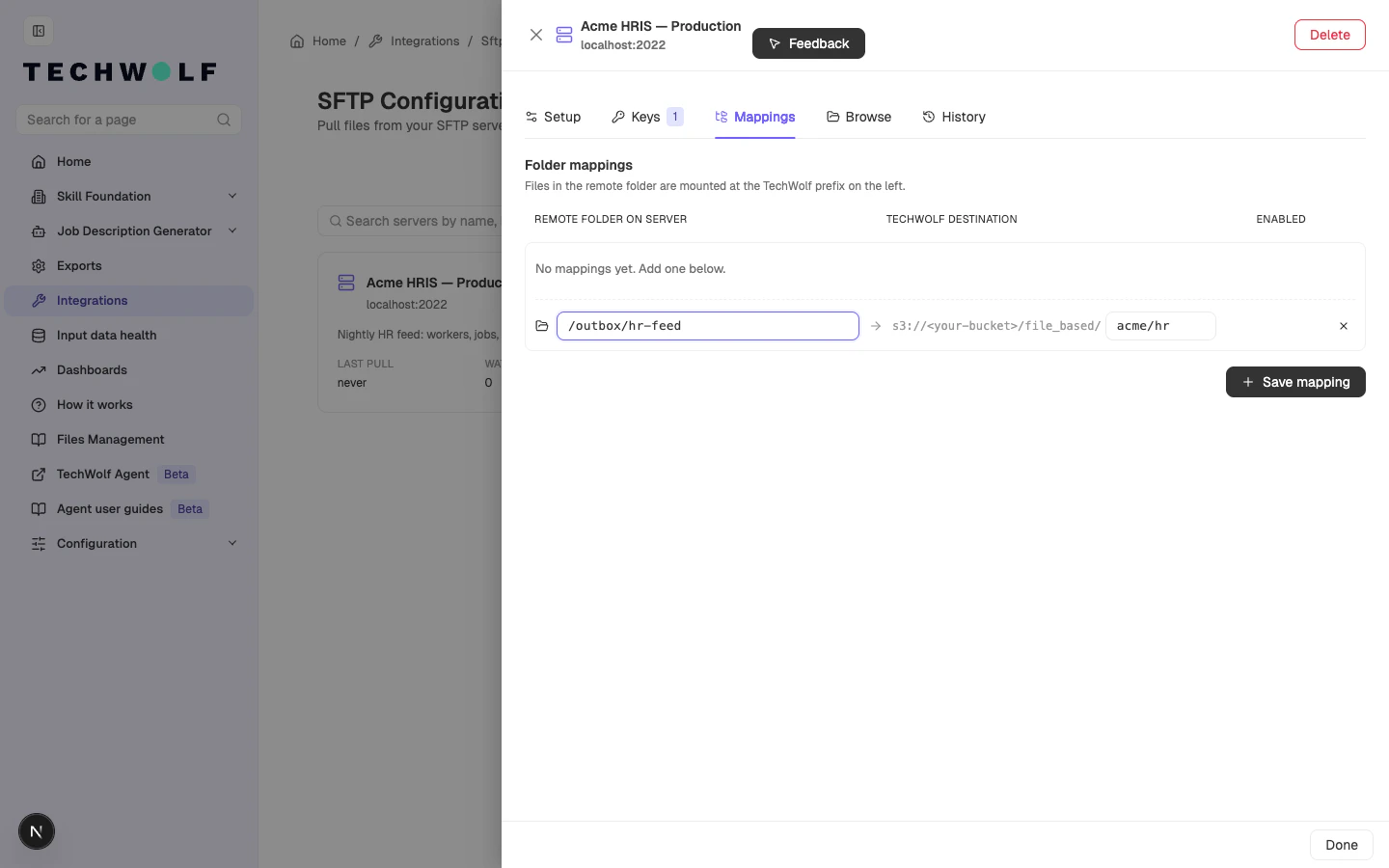Click the remote folder path input
The width and height of the screenshot is (1389, 868).
pos(708,326)
